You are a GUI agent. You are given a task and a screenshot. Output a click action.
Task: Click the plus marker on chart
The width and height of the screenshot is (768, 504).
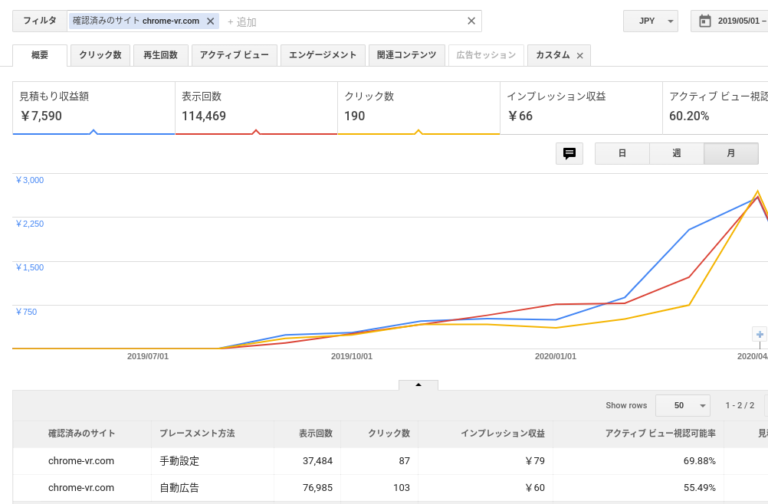click(760, 335)
